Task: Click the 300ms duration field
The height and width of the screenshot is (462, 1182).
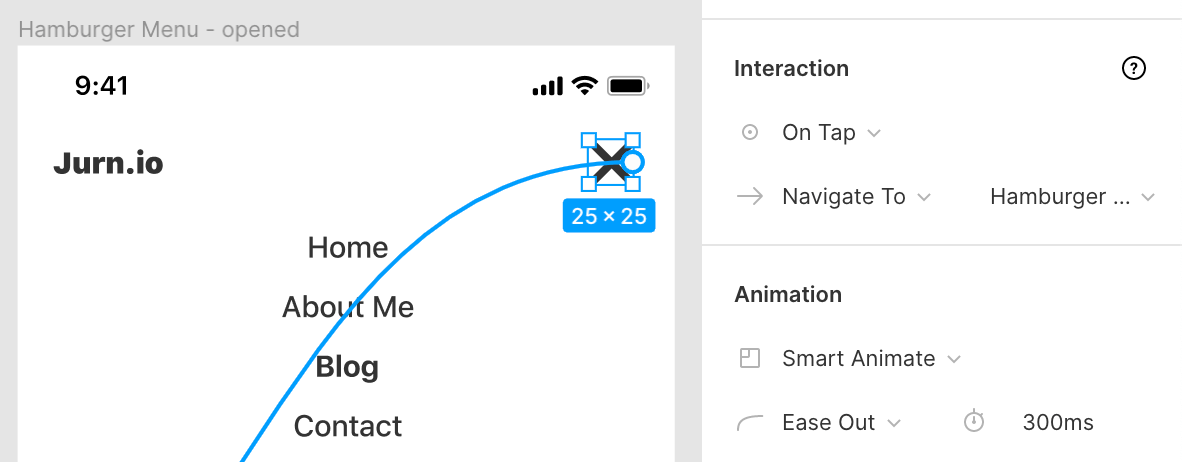Action: 1058,423
